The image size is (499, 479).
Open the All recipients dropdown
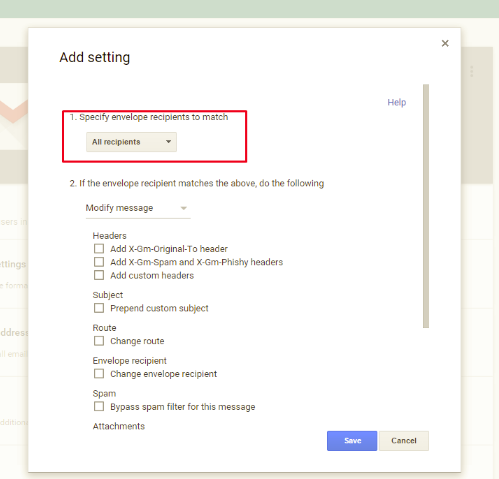131,142
